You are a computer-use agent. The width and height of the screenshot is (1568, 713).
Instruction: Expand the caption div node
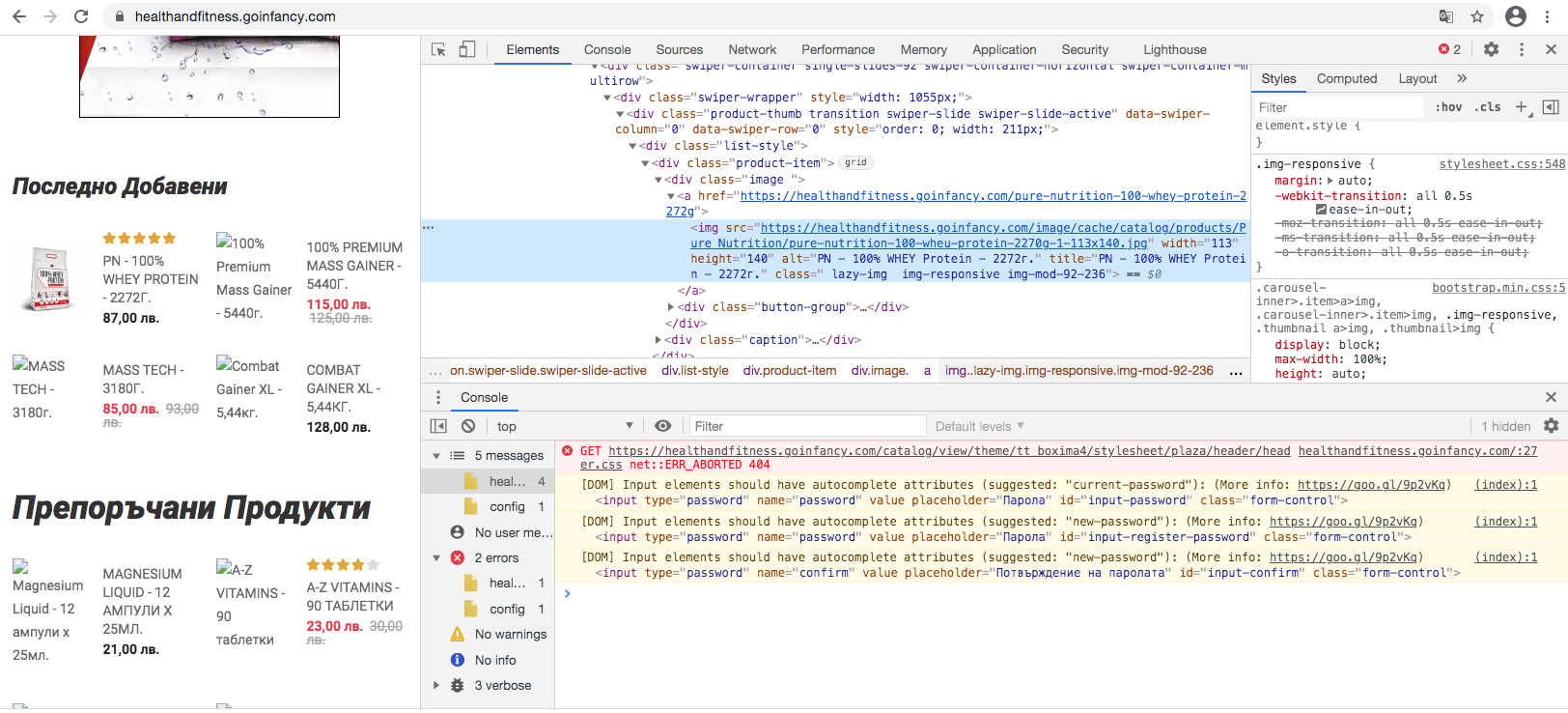(x=658, y=340)
